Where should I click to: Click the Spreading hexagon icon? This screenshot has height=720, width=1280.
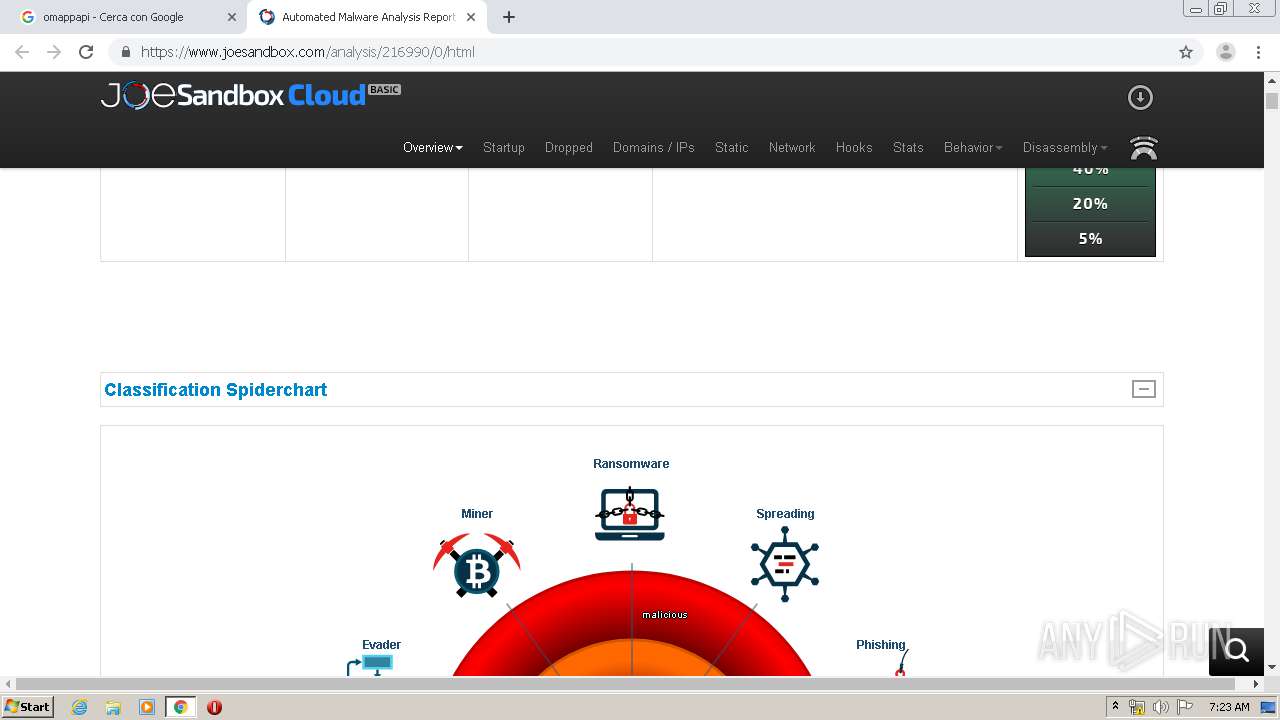[785, 565]
